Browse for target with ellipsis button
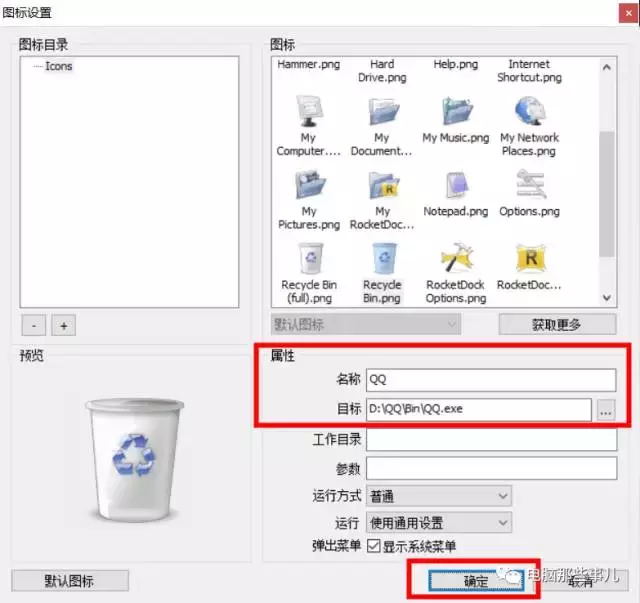Image resolution: width=640 pixels, height=603 pixels. pyautogui.click(x=606, y=409)
